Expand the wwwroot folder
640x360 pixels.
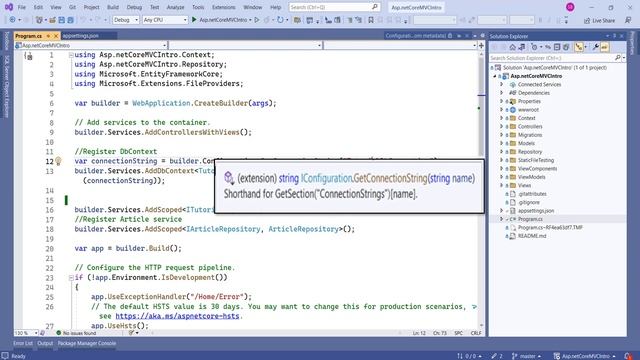[502, 110]
